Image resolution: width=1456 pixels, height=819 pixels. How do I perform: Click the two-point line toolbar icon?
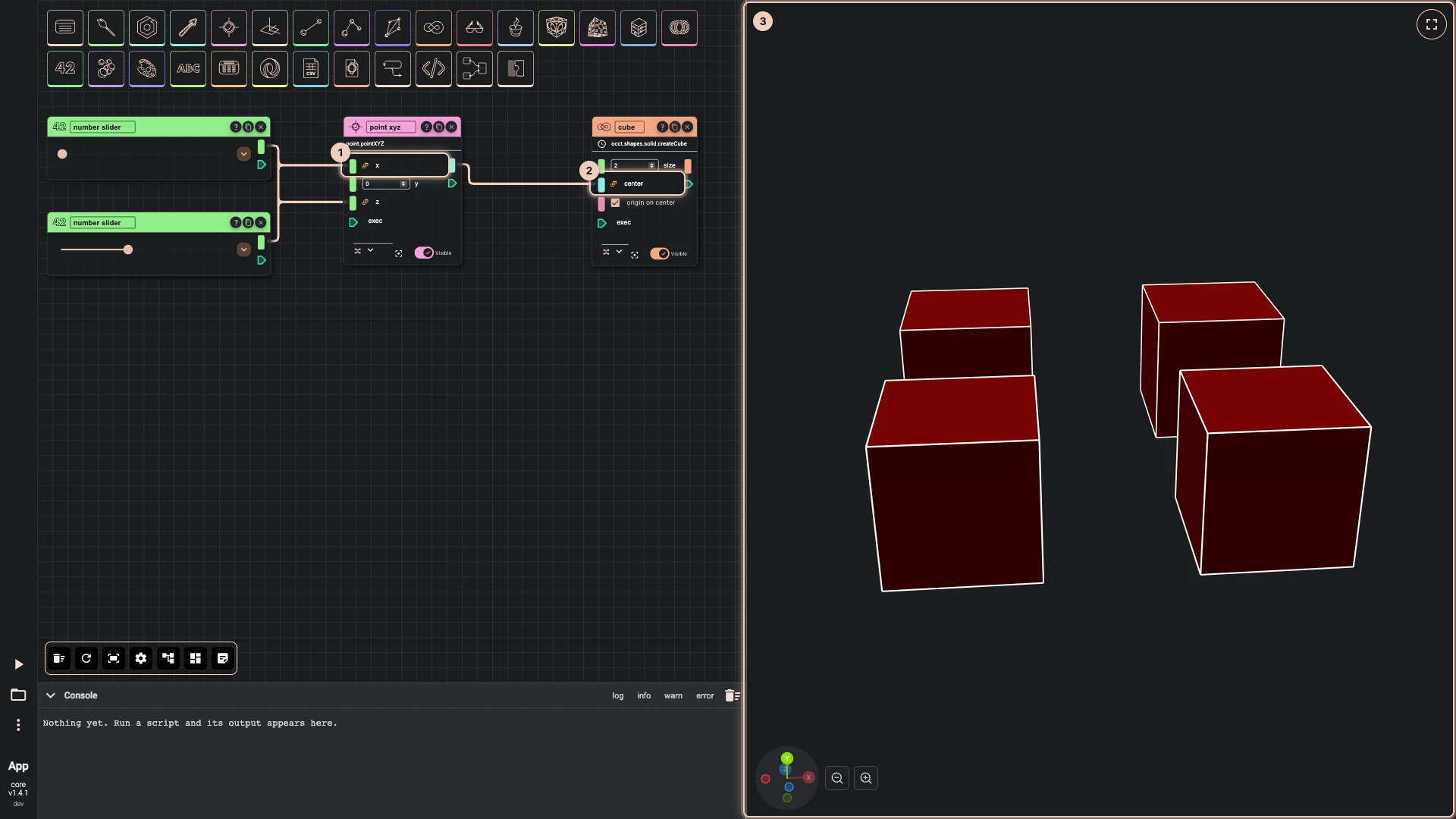[311, 28]
